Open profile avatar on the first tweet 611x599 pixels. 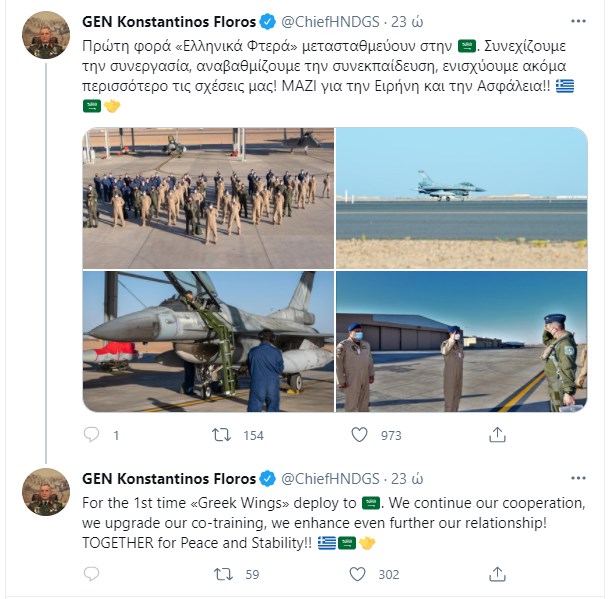tap(45, 37)
